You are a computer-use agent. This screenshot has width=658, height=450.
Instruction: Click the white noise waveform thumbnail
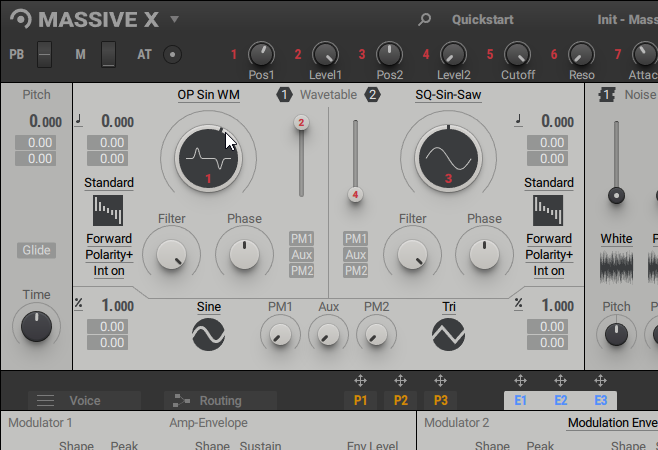pos(616,267)
